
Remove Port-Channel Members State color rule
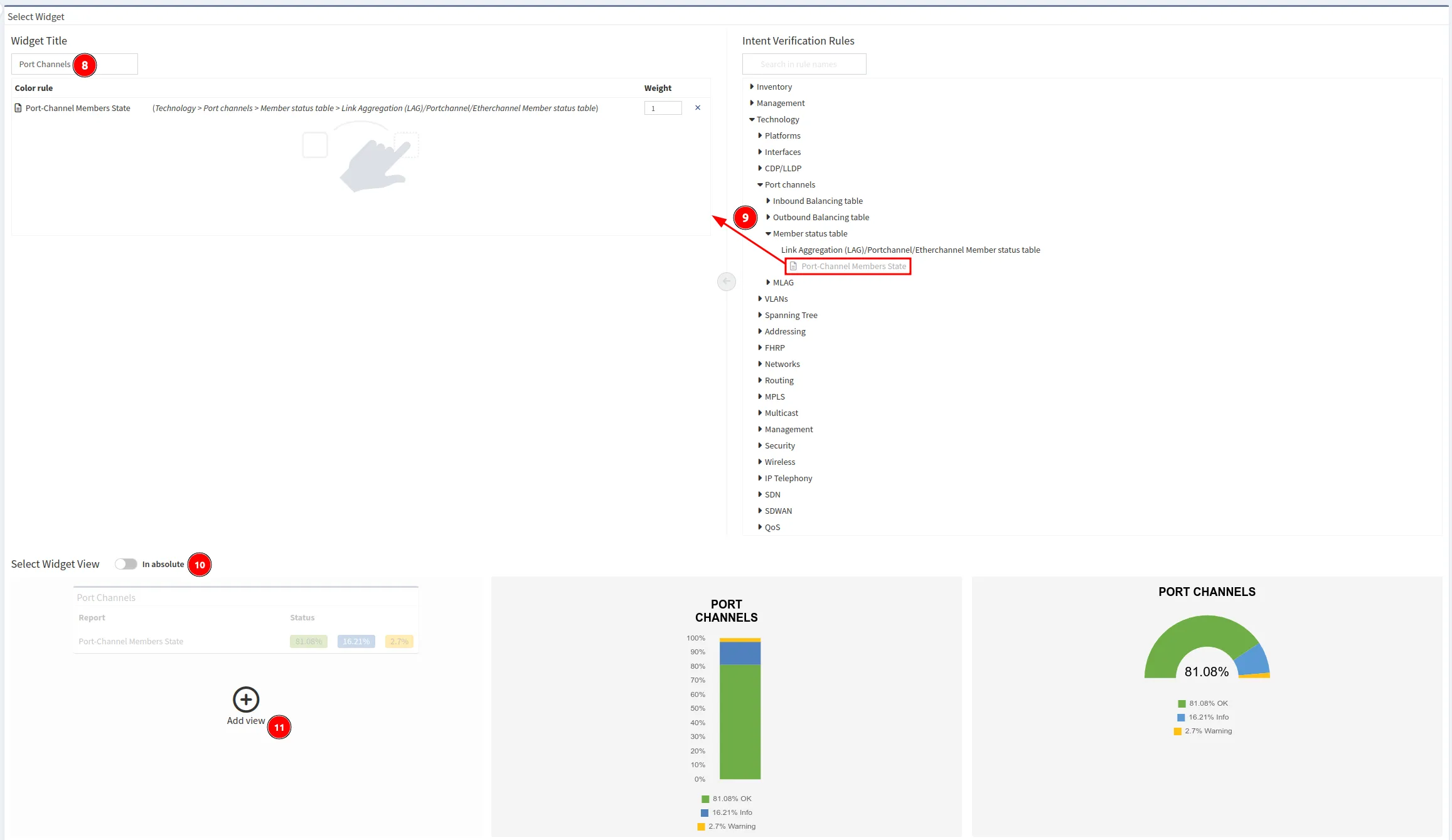point(697,108)
